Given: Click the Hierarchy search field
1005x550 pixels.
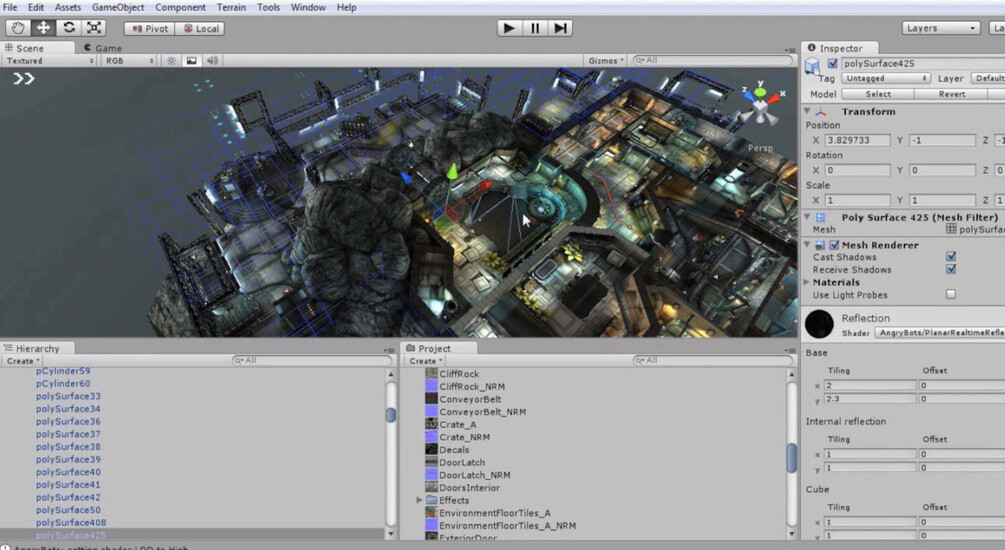Looking at the screenshot, I should pyautogui.click(x=311, y=360).
